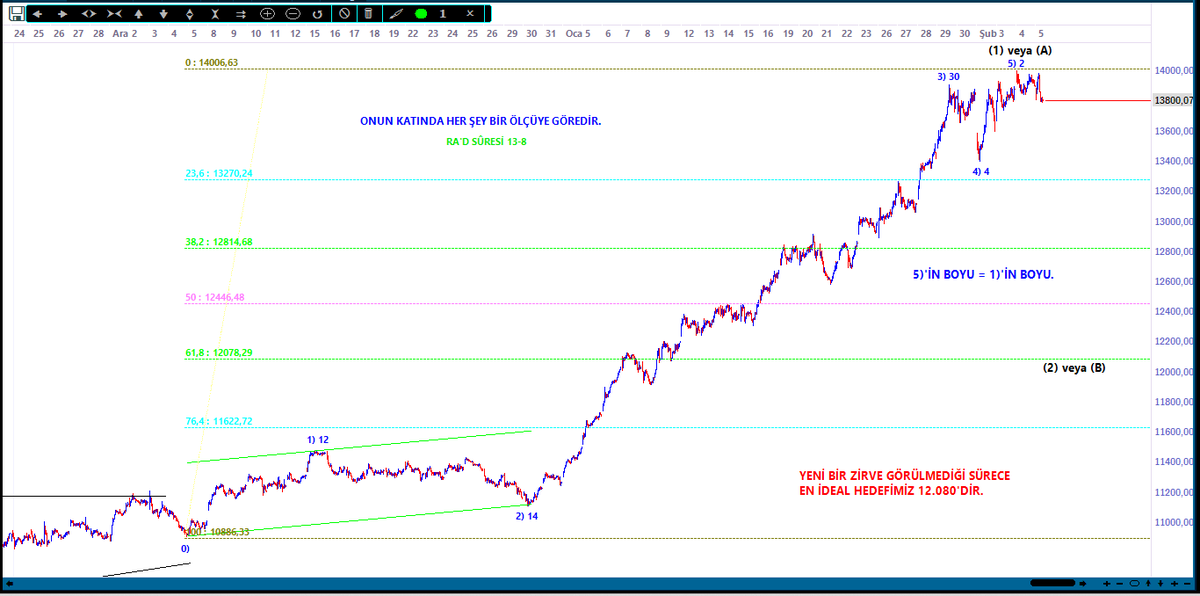Click the 13200,00 price axis label

(1175, 191)
